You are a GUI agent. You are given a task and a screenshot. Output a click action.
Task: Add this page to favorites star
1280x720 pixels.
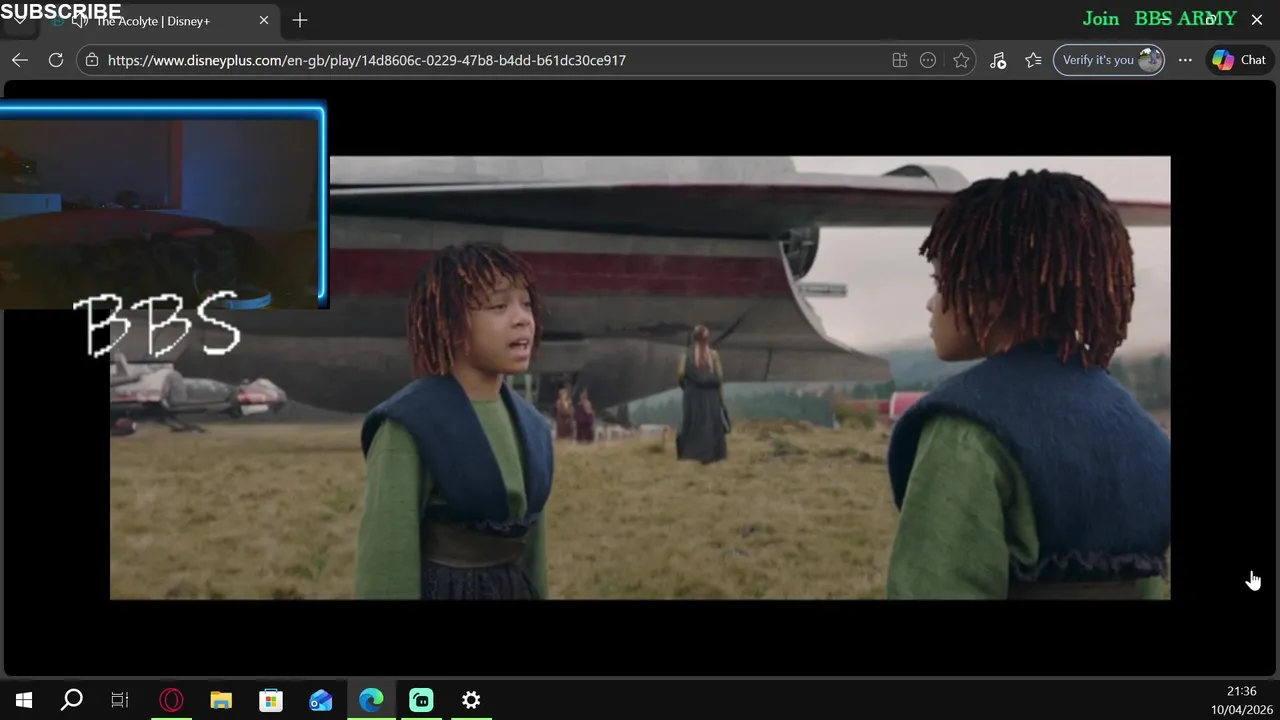[x=961, y=60]
